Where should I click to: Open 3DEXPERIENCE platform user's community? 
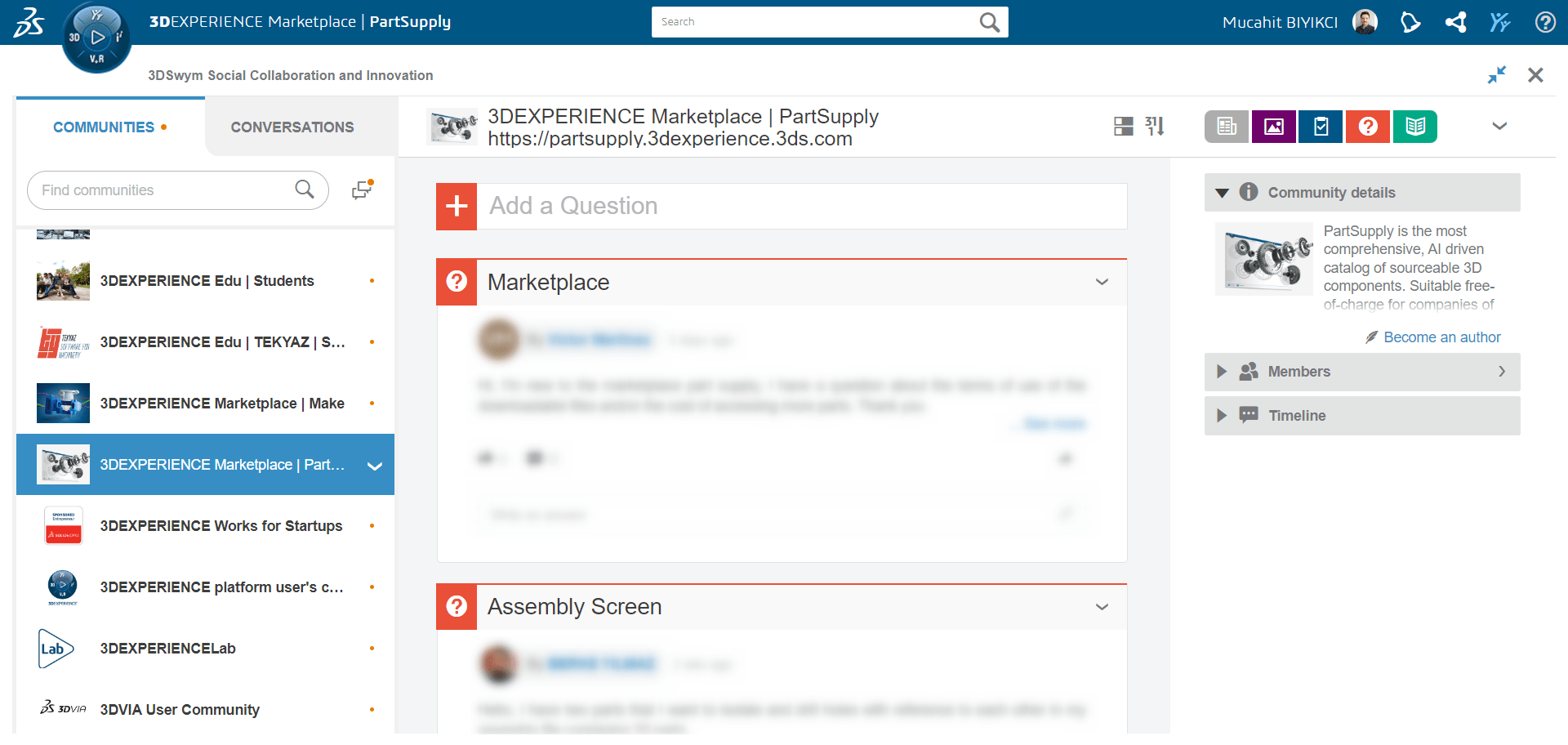[205, 587]
